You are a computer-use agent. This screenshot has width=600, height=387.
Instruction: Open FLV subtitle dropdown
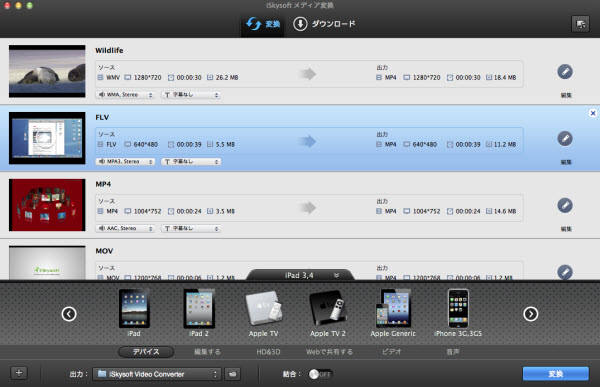click(x=191, y=162)
